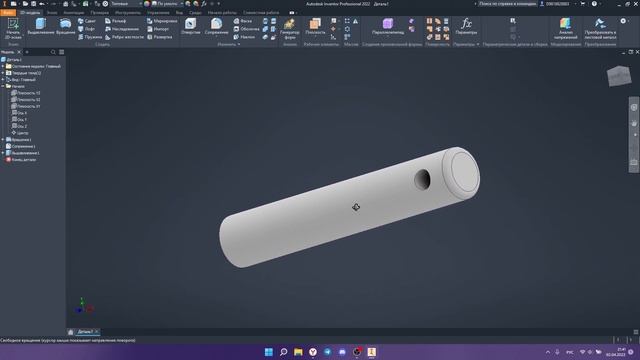Expand the Параметры panel dropdown arrow
Viewport: 640px width, 360px height.
[x=478, y=44]
